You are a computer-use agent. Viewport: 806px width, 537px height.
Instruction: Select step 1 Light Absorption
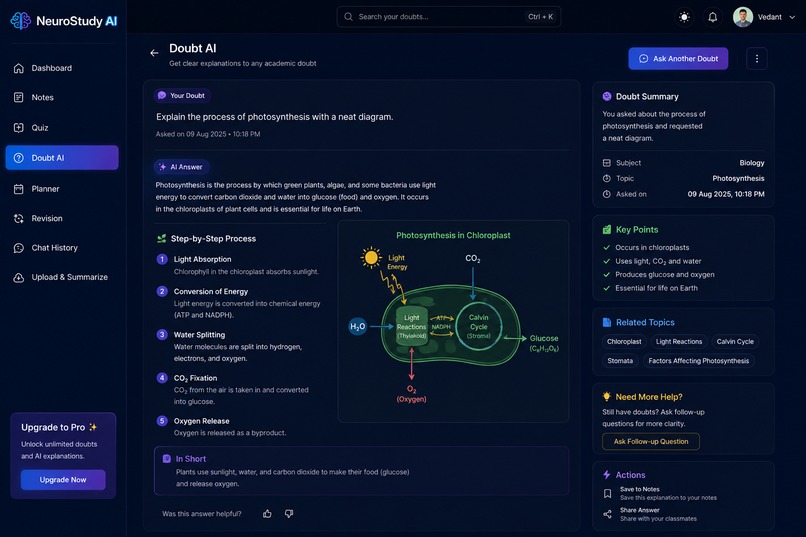(x=240, y=265)
